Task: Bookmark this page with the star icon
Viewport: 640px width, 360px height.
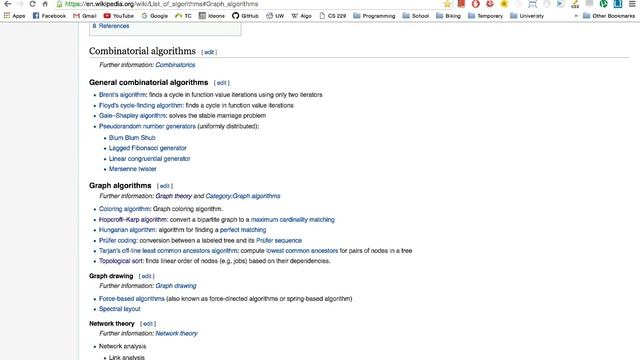Action: pyautogui.click(x=447, y=4)
